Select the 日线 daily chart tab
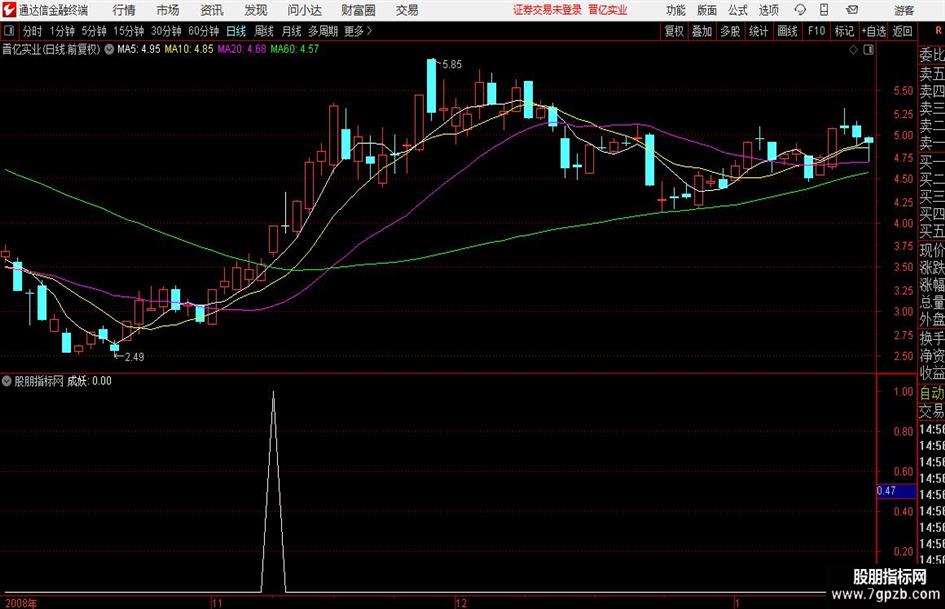This screenshot has height=609, width=945. pos(236,31)
